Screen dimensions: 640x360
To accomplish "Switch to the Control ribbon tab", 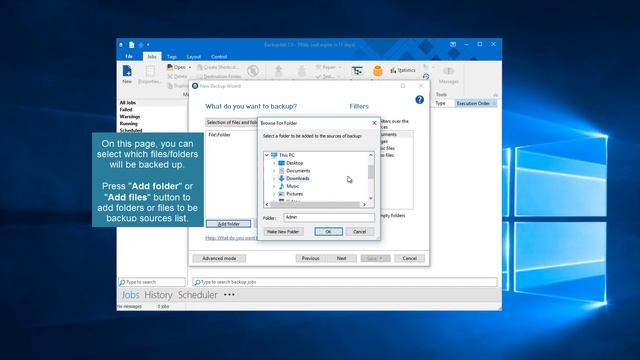I will (219, 57).
